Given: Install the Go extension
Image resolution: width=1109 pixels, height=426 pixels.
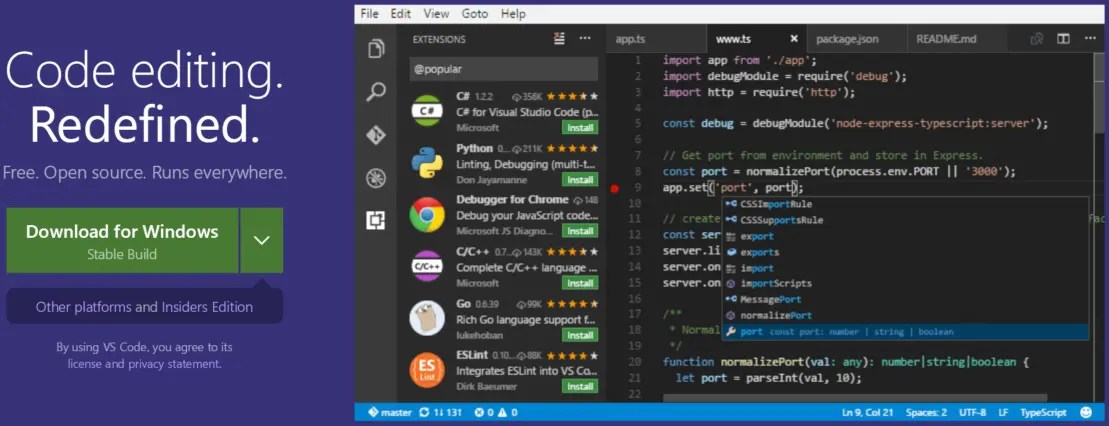Looking at the screenshot, I should [580, 335].
